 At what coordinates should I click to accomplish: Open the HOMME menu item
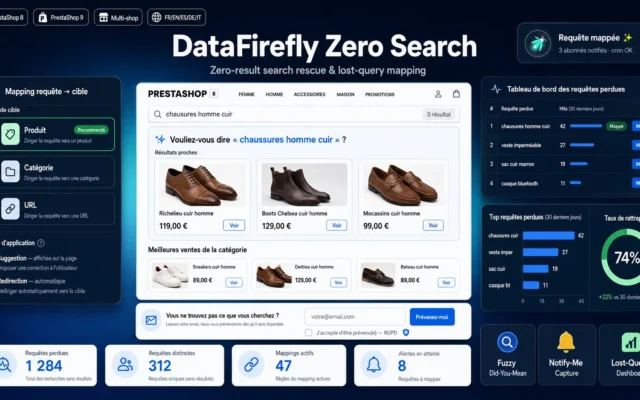(274, 94)
